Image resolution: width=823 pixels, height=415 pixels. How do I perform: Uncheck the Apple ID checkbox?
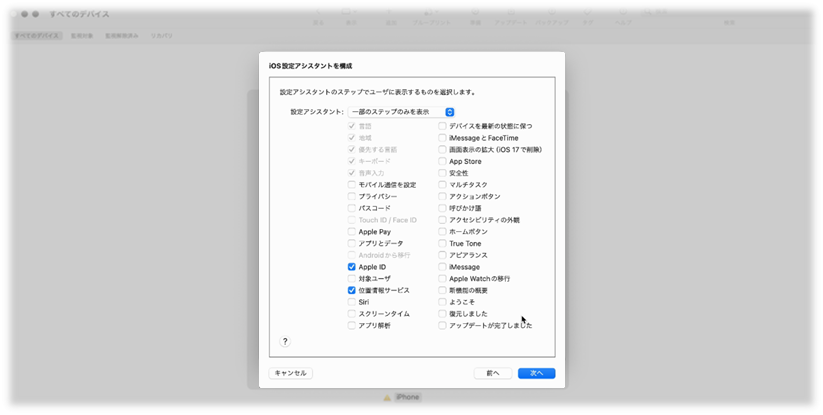click(x=352, y=267)
